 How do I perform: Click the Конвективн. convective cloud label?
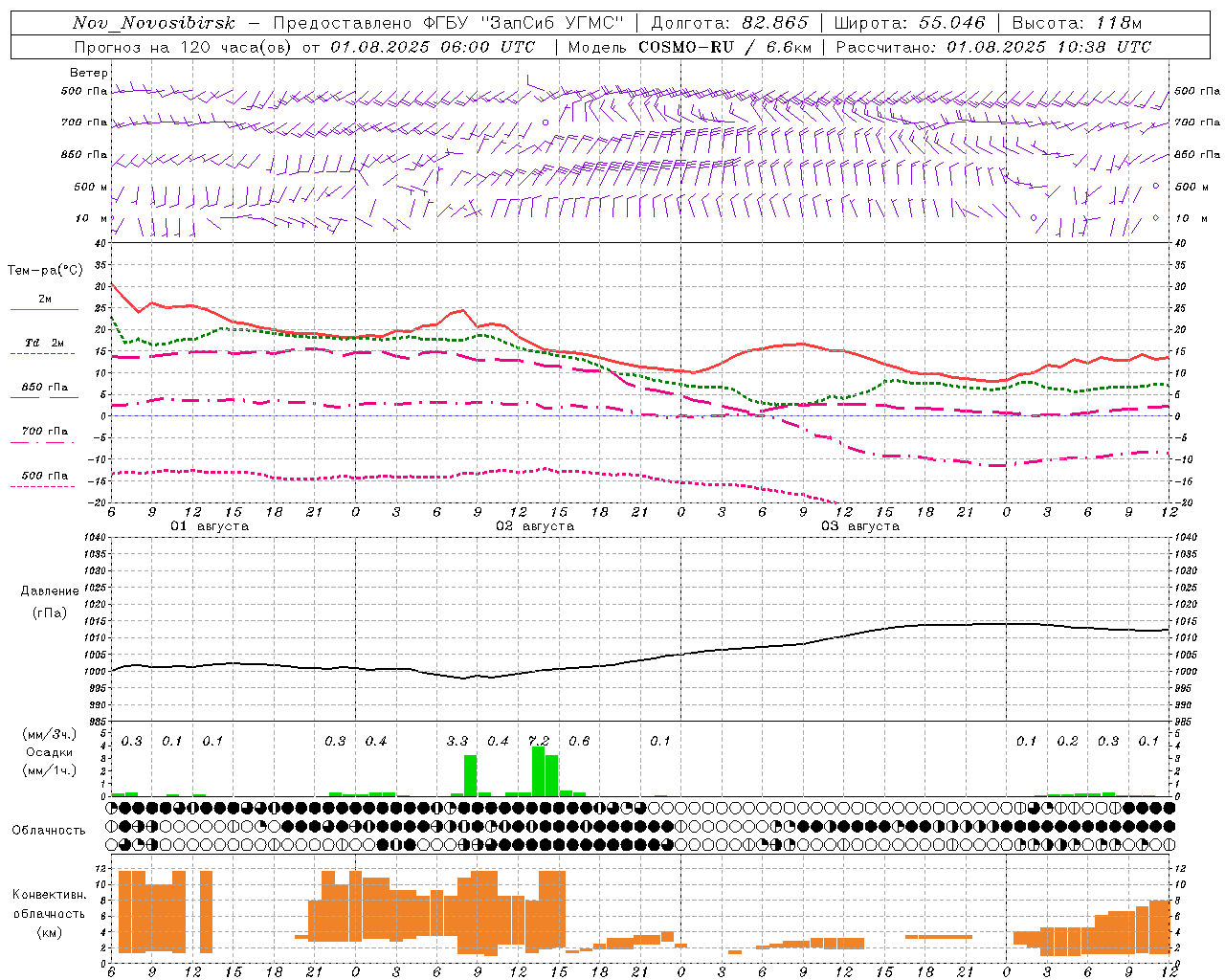(49, 895)
